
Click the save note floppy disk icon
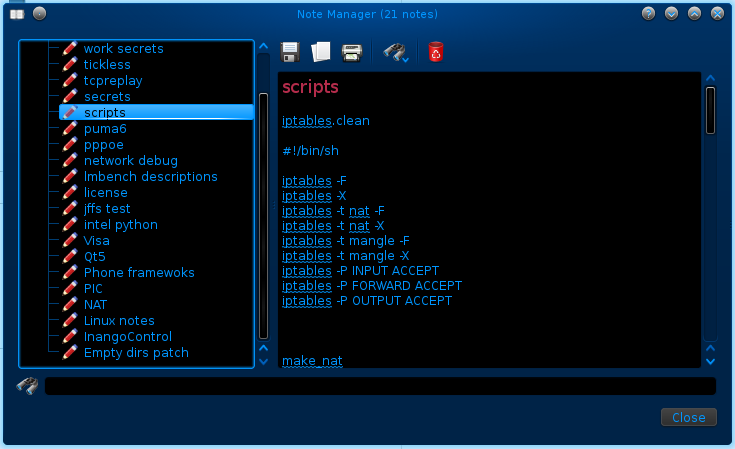pyautogui.click(x=290, y=52)
